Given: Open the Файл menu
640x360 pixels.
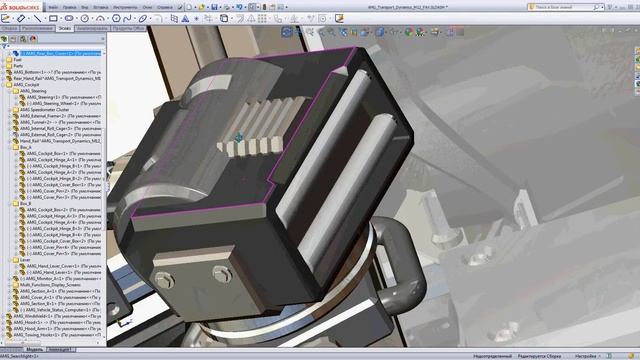Looking at the screenshot, I should point(53,7).
